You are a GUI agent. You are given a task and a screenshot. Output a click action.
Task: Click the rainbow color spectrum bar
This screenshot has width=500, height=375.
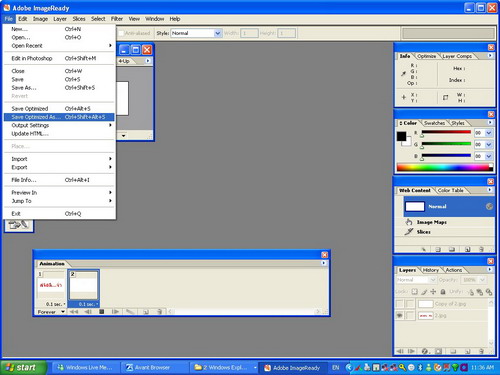point(445,167)
